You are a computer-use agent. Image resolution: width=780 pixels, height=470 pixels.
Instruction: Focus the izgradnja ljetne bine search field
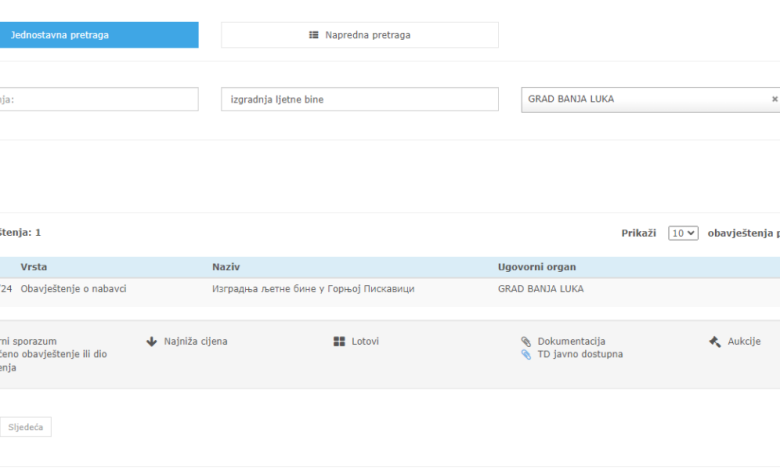pyautogui.click(x=359, y=99)
